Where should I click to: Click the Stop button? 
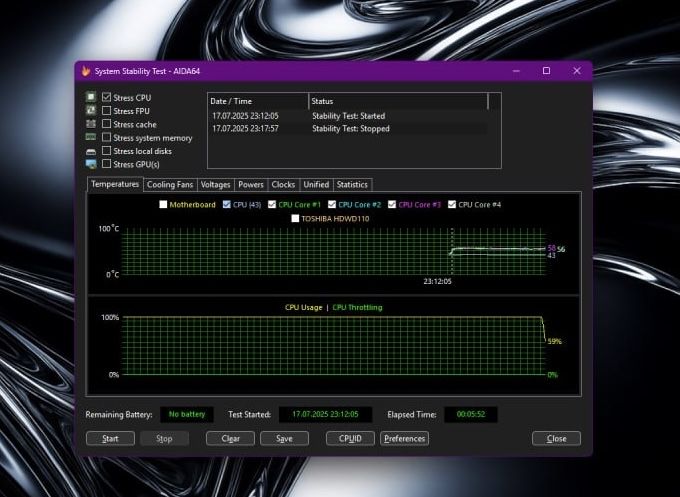164,438
